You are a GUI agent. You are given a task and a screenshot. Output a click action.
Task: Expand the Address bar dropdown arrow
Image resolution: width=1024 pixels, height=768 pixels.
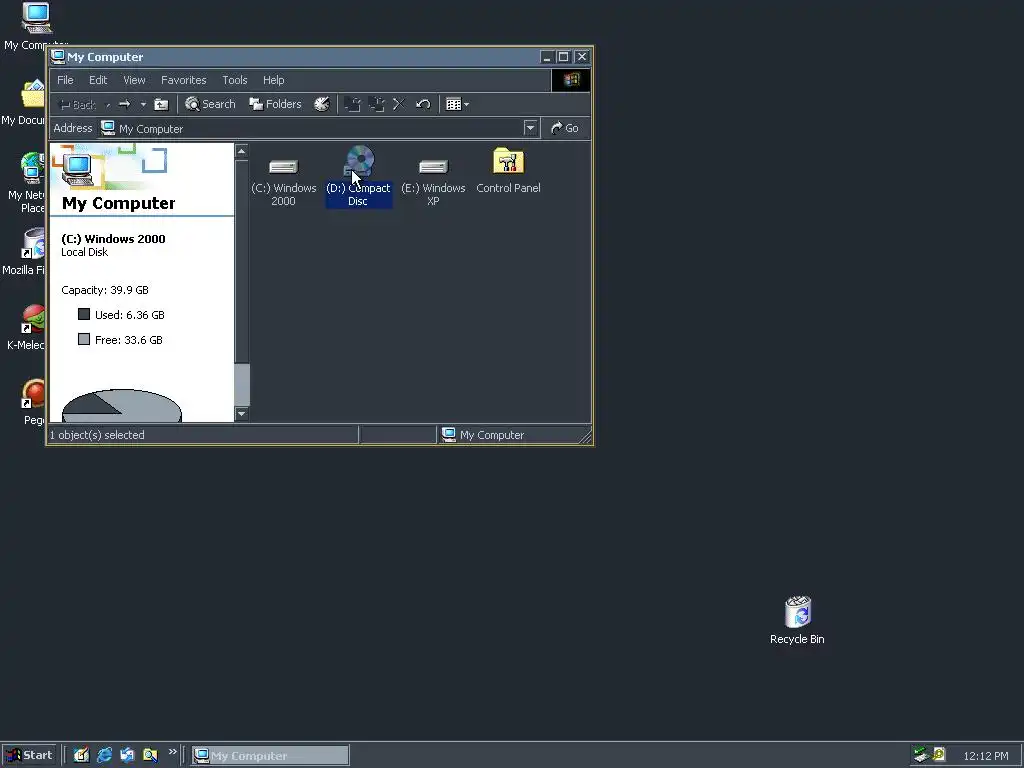point(530,128)
